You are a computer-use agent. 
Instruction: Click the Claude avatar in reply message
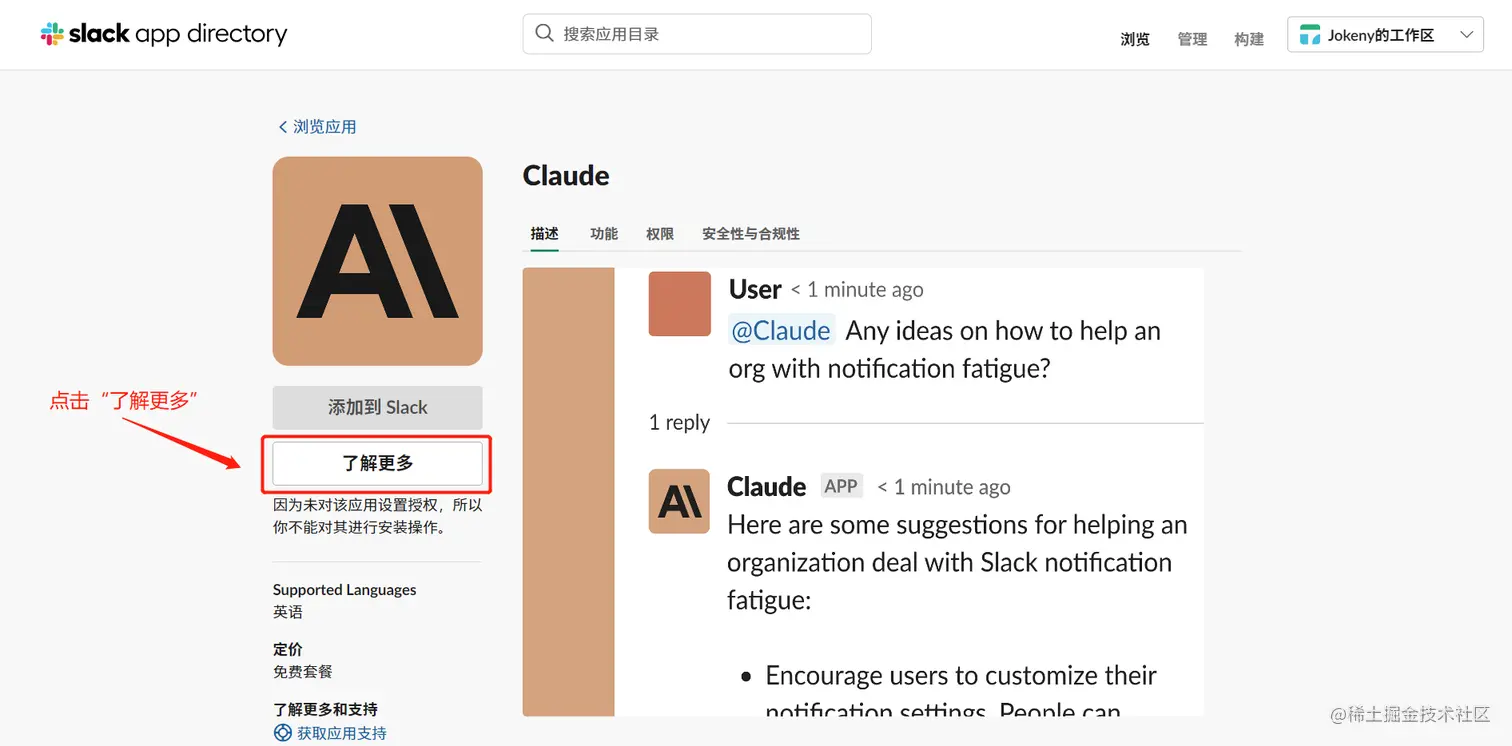[680, 501]
